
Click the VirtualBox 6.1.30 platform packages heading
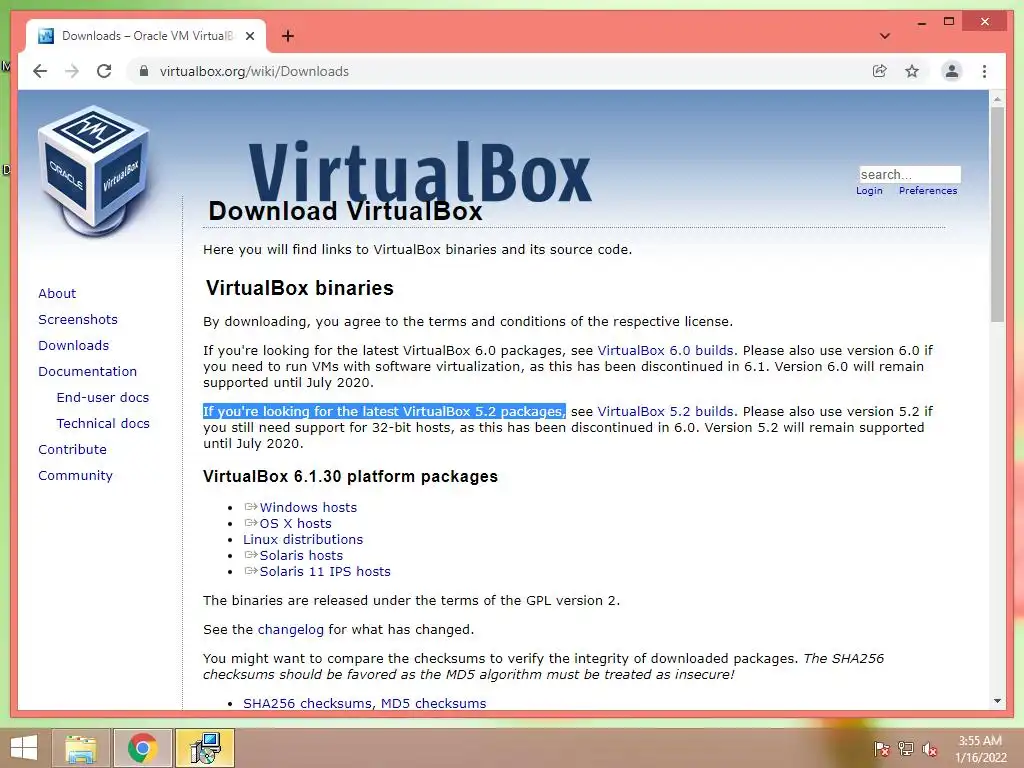tap(350, 477)
